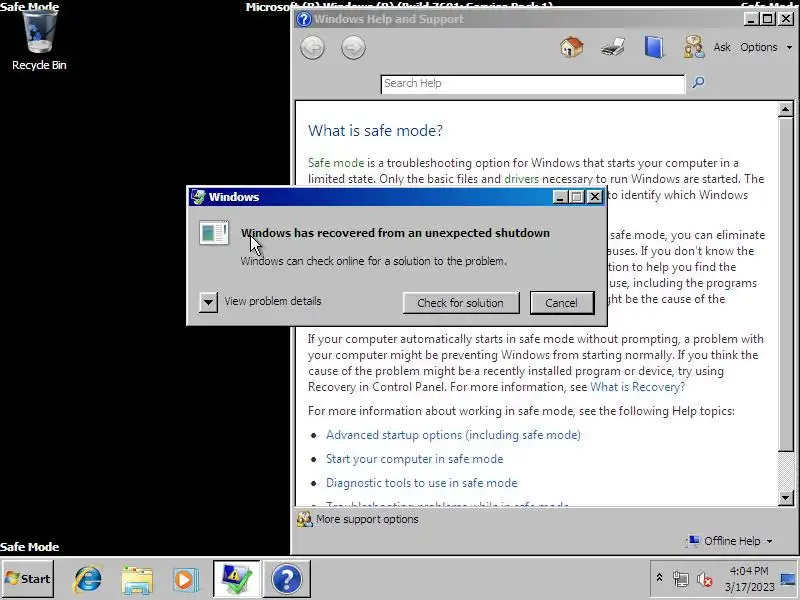Click help pane scrollbar down arrow
Viewport: 800px width, 600px height.
pyautogui.click(x=785, y=497)
